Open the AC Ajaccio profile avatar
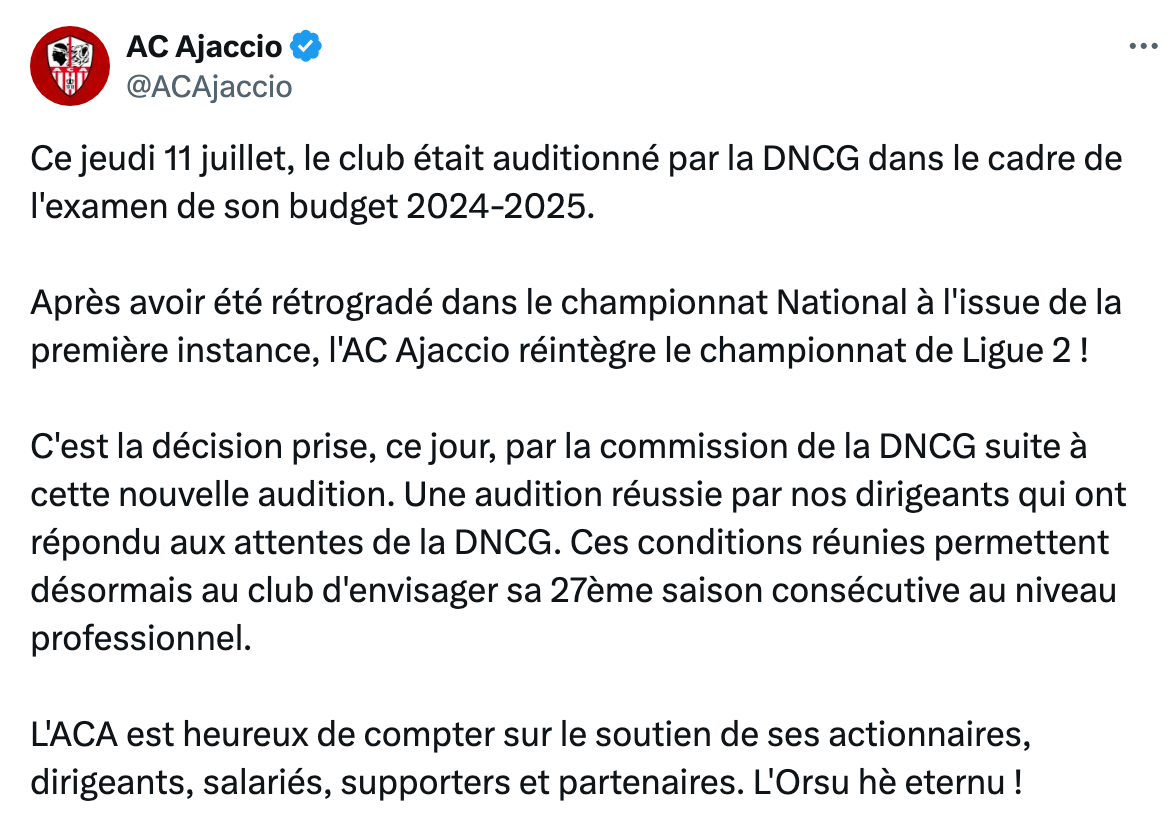The width and height of the screenshot is (1170, 822). [69, 66]
